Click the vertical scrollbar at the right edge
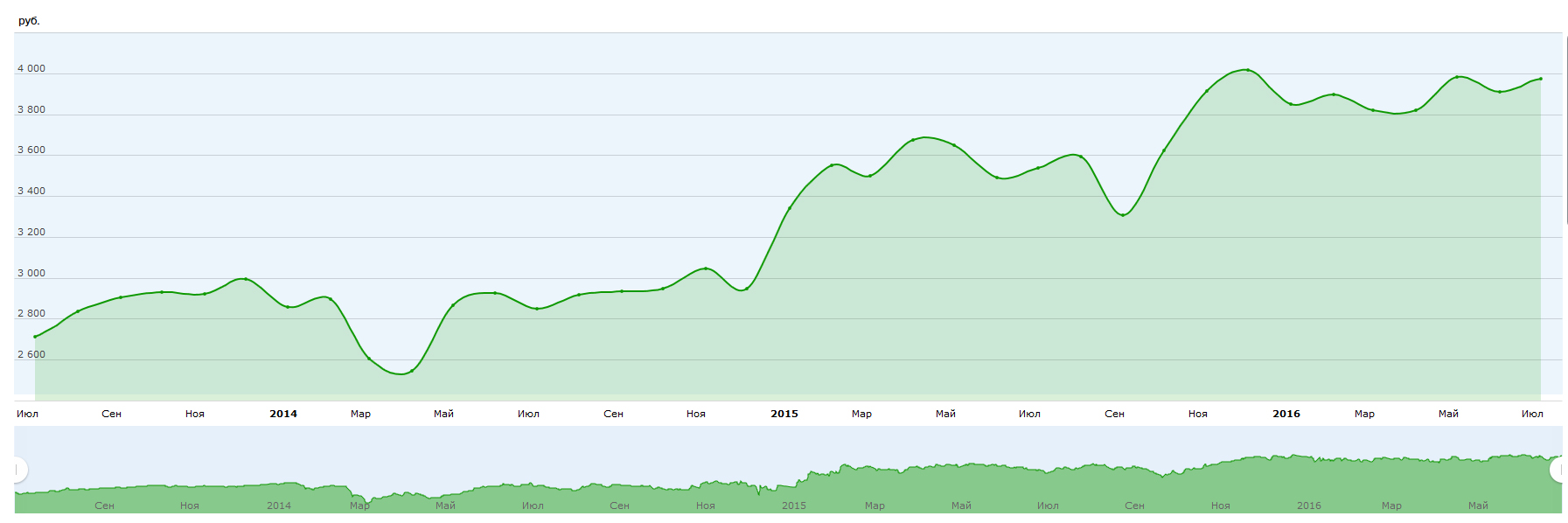Image resolution: width=1568 pixels, height=523 pixels. point(1566,131)
